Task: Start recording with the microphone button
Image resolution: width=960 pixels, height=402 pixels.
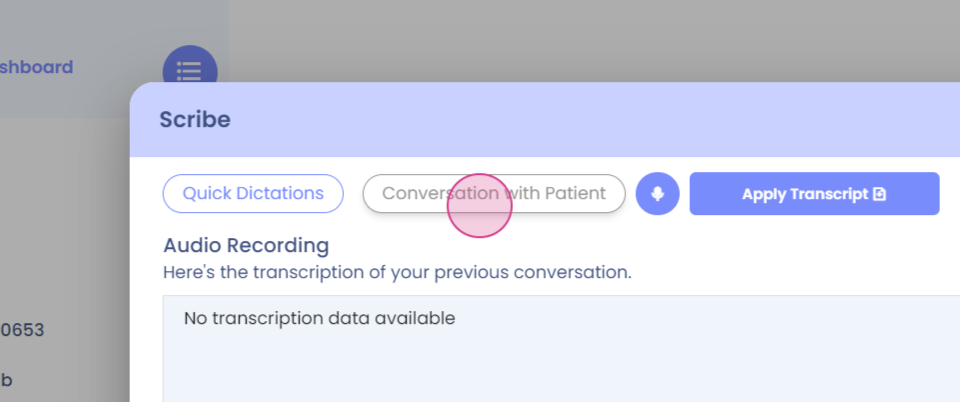Action: click(x=657, y=194)
